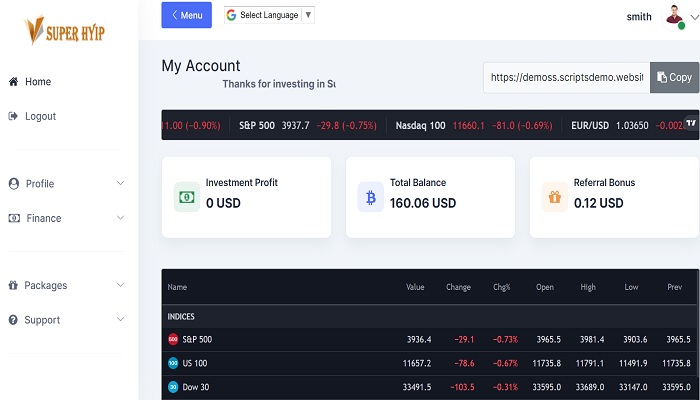
Task: Open the Investment Profit card
Action: coord(246,197)
